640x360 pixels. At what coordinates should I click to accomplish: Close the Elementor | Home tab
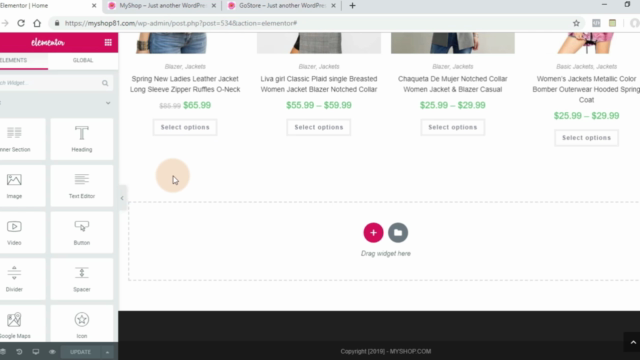(94, 6)
